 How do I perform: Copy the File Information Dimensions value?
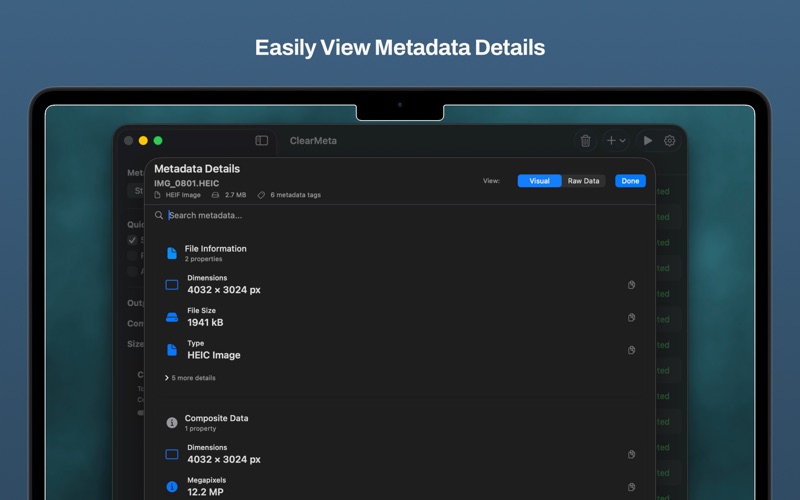point(631,285)
